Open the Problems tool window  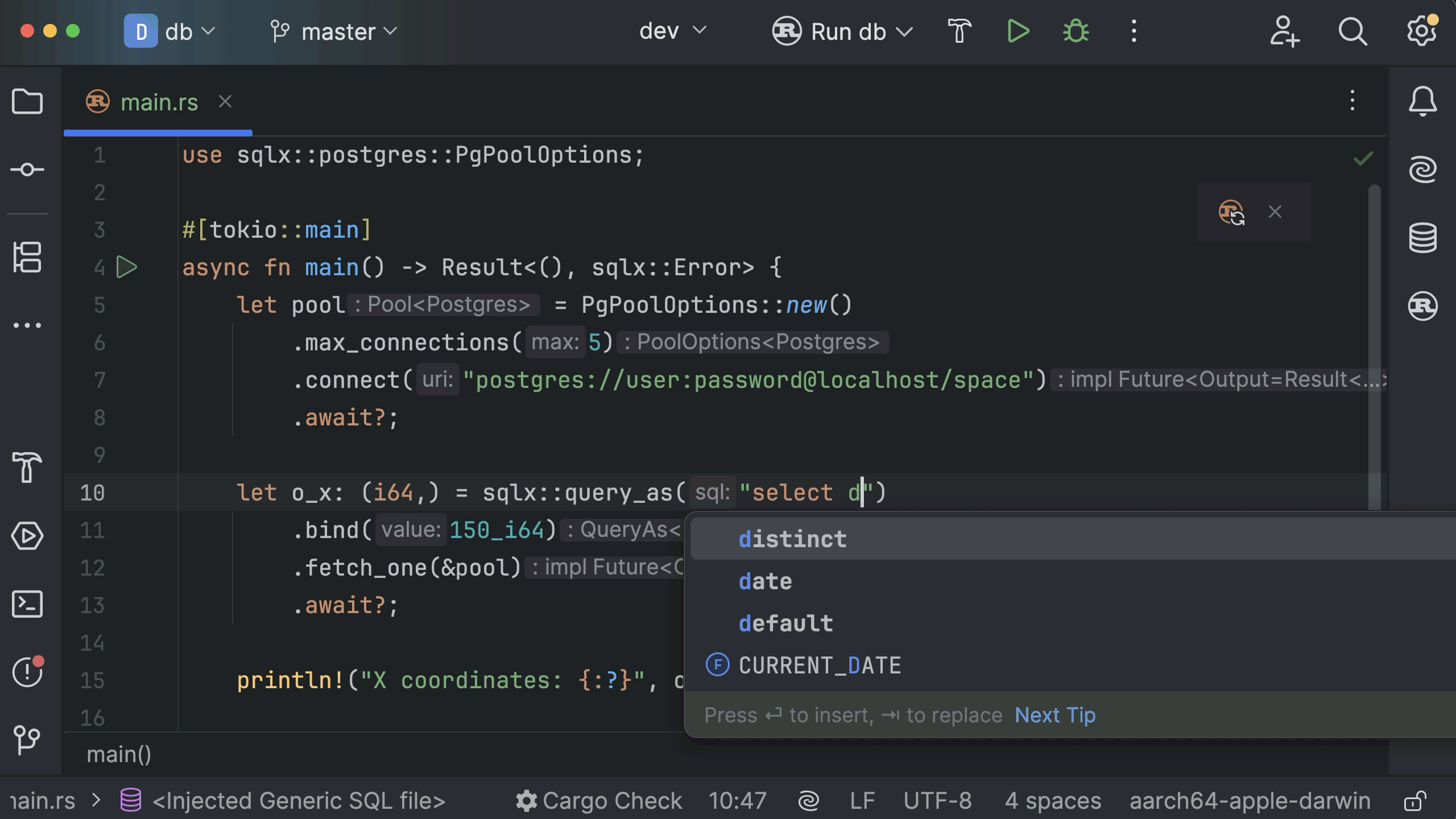27,672
